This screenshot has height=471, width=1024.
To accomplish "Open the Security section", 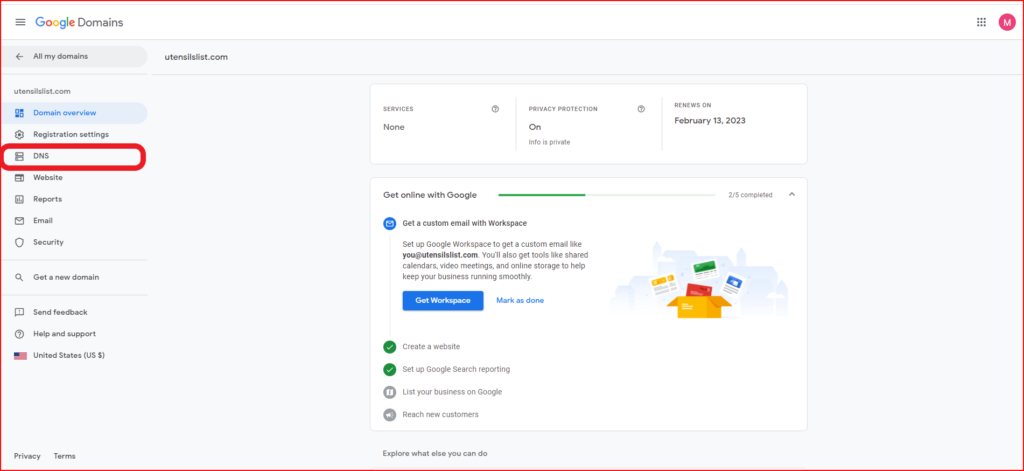I will [74, 242].
